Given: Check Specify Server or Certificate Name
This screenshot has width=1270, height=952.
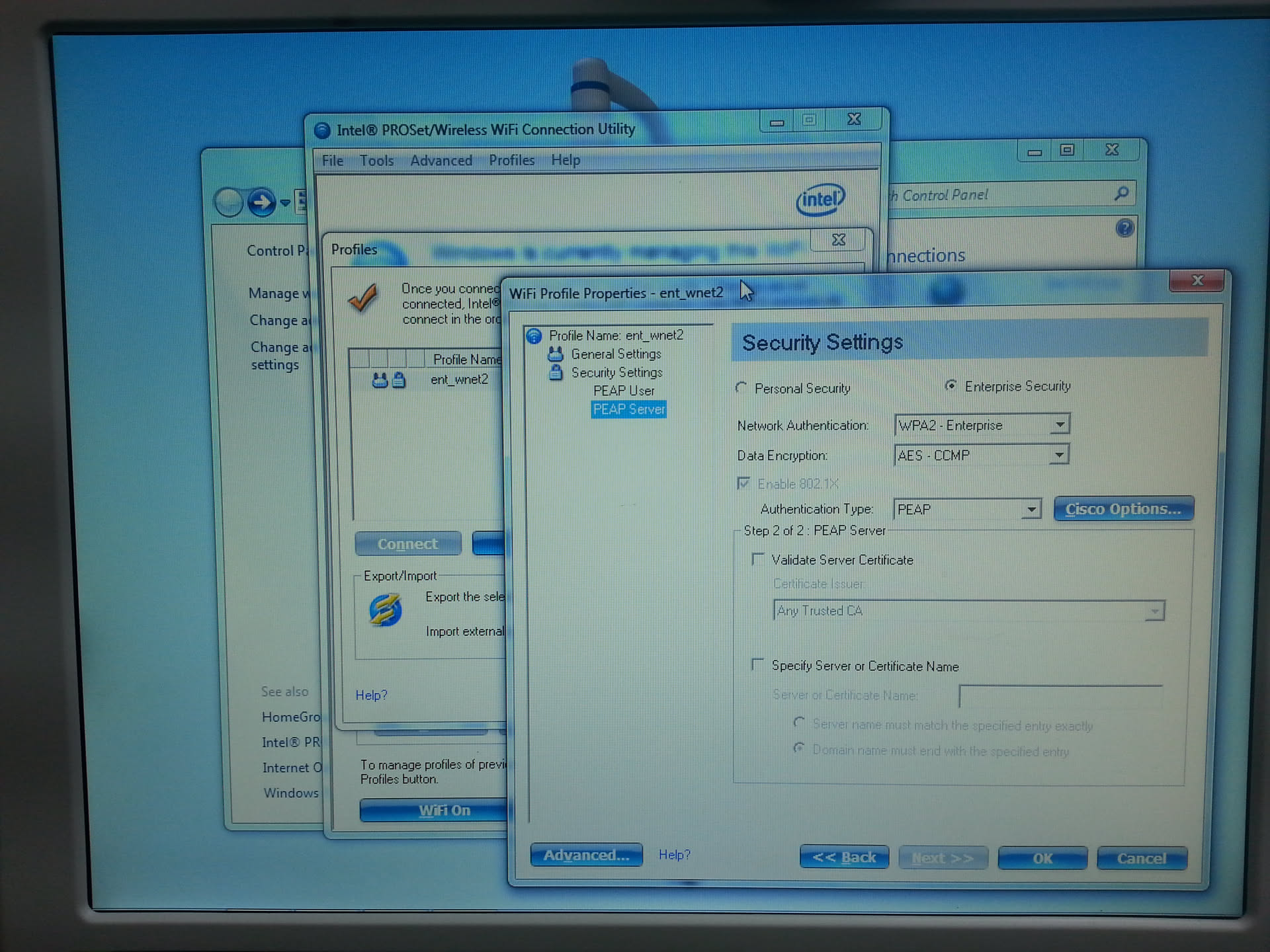Looking at the screenshot, I should tap(758, 664).
